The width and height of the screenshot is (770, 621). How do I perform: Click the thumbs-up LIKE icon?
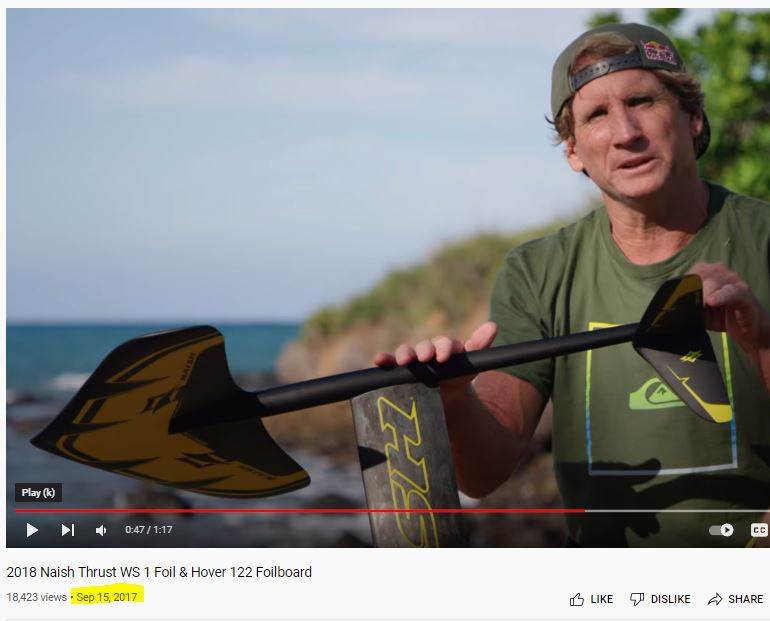(577, 599)
